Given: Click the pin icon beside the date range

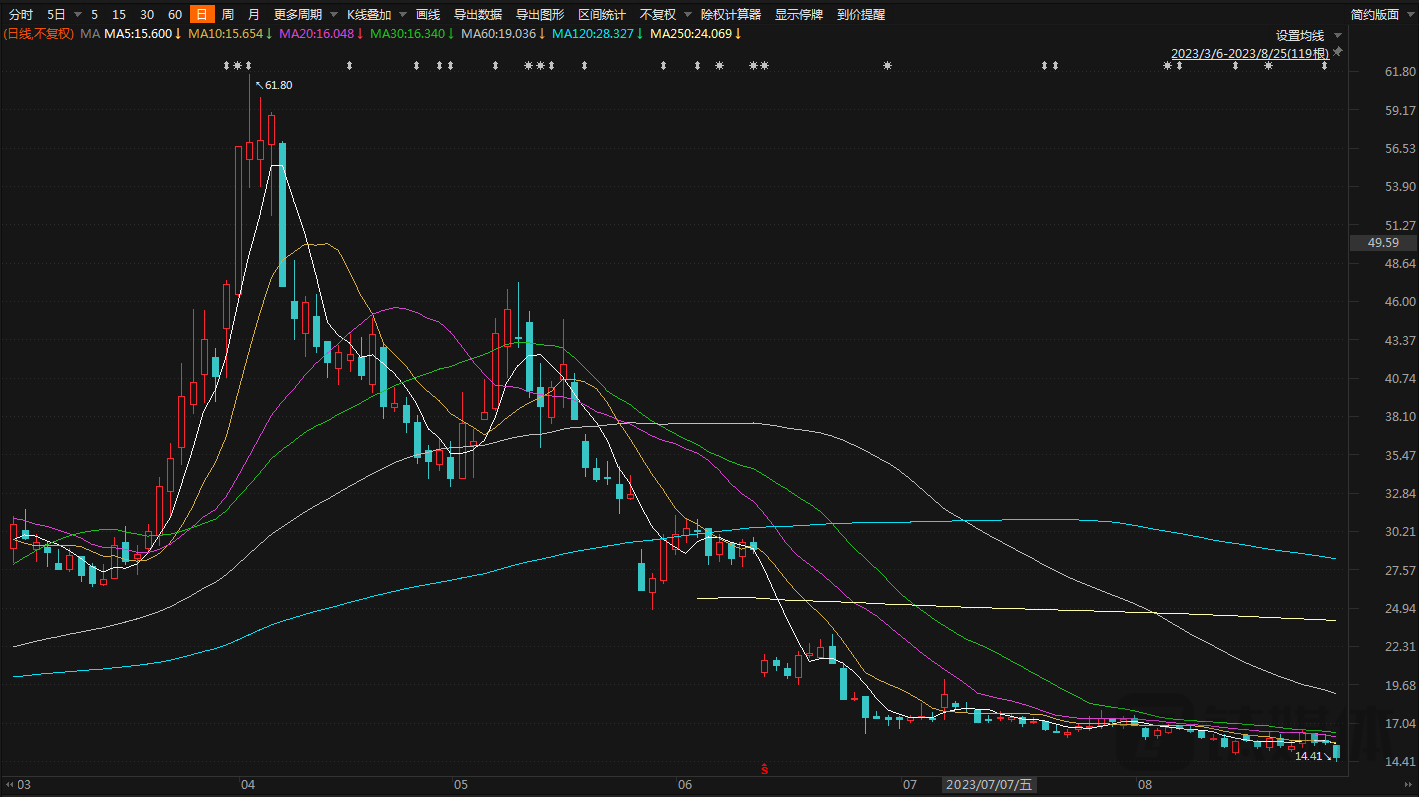Looking at the screenshot, I should coord(1338,51).
